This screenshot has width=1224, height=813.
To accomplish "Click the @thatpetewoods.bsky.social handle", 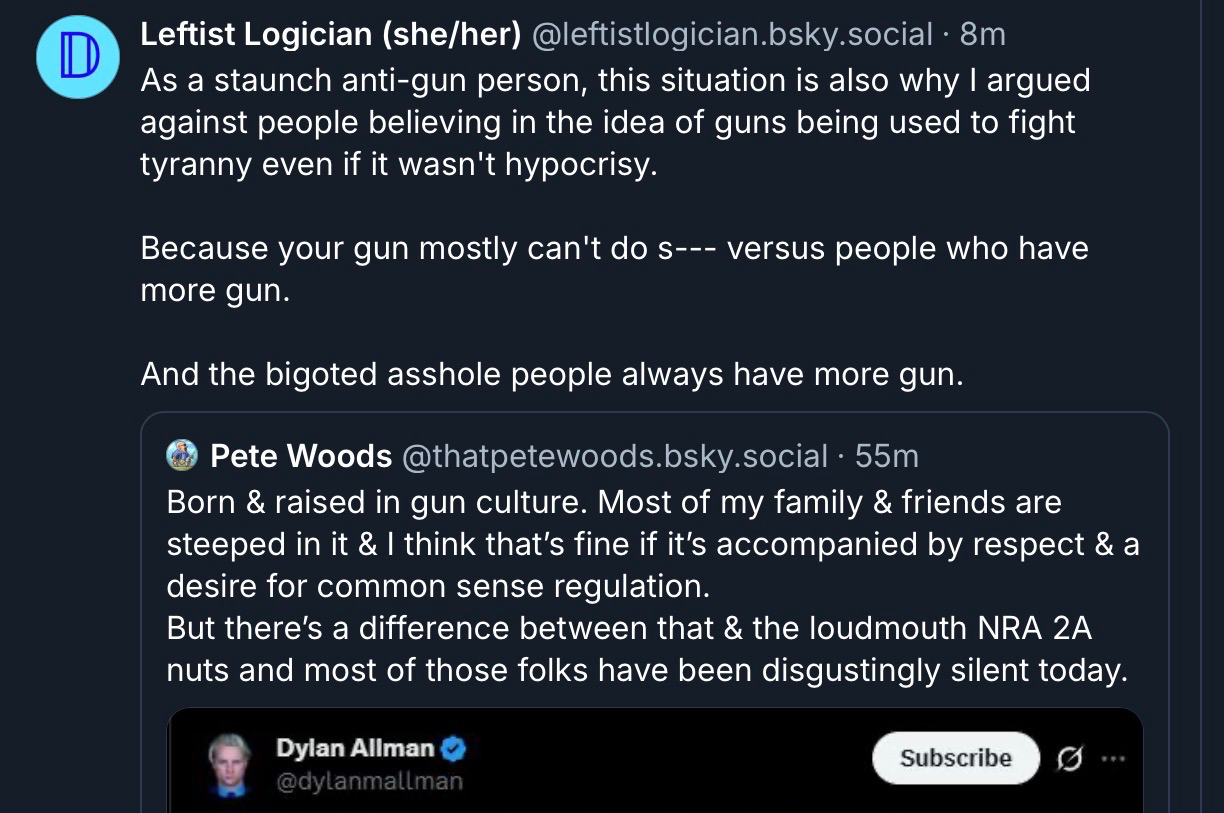I will (x=614, y=456).
